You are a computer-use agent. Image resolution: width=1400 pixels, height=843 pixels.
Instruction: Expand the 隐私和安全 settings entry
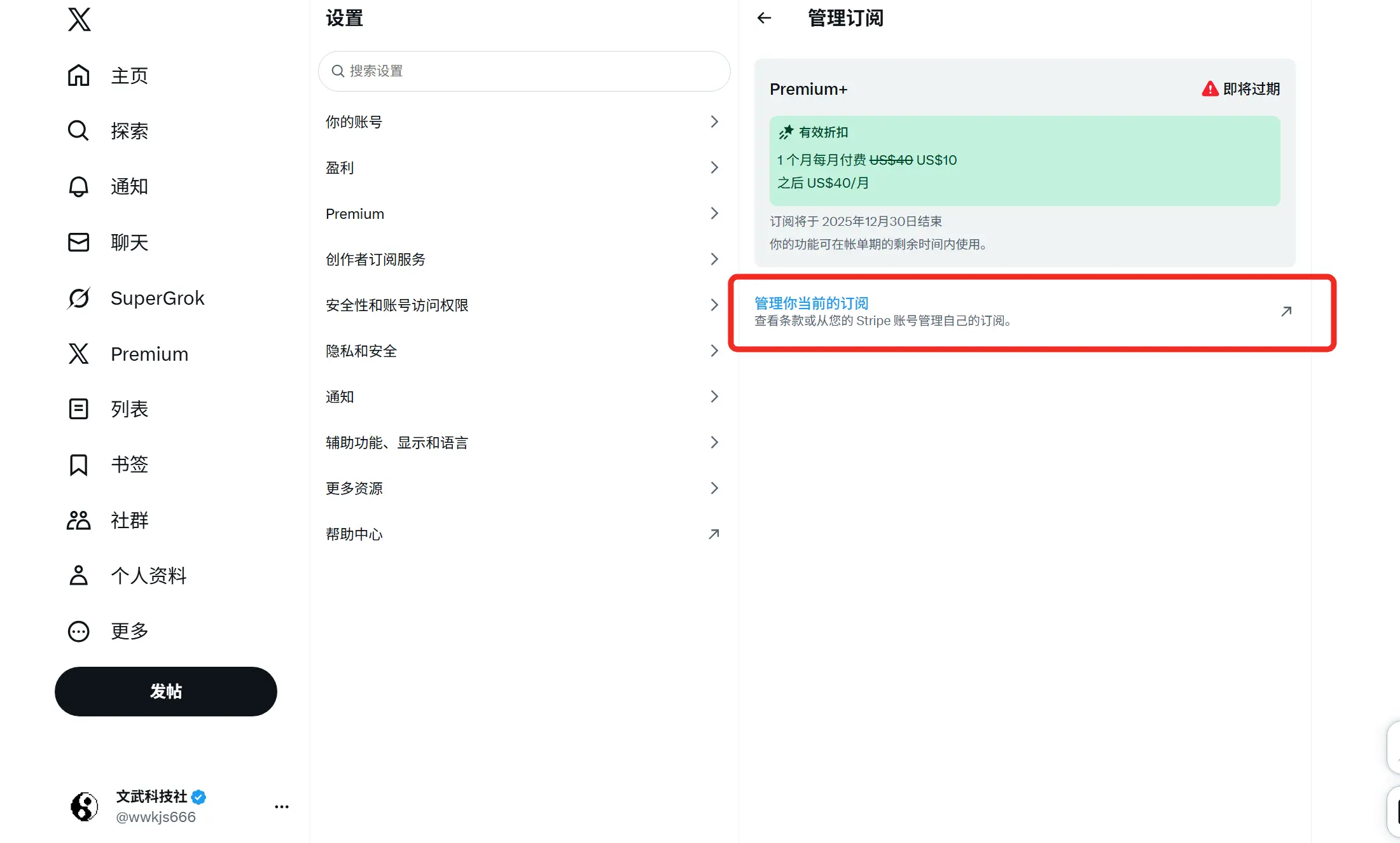point(523,351)
